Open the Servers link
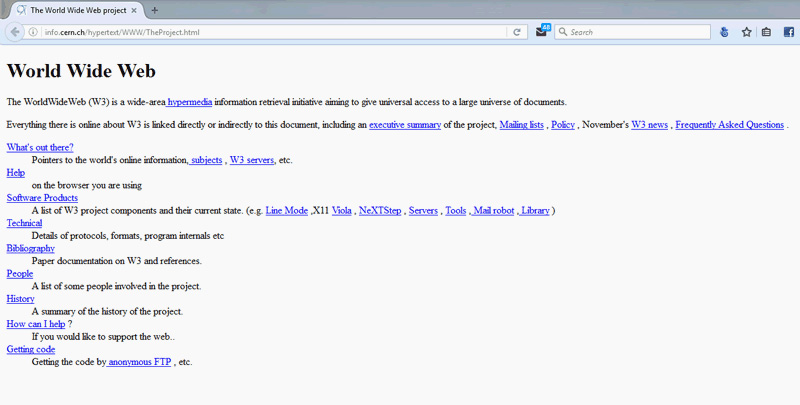Viewport: 800px width, 405px height. [x=423, y=211]
